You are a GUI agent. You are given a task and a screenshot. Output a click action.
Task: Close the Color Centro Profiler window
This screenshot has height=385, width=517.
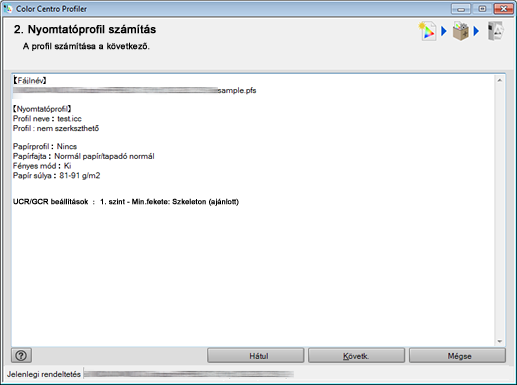503,9
